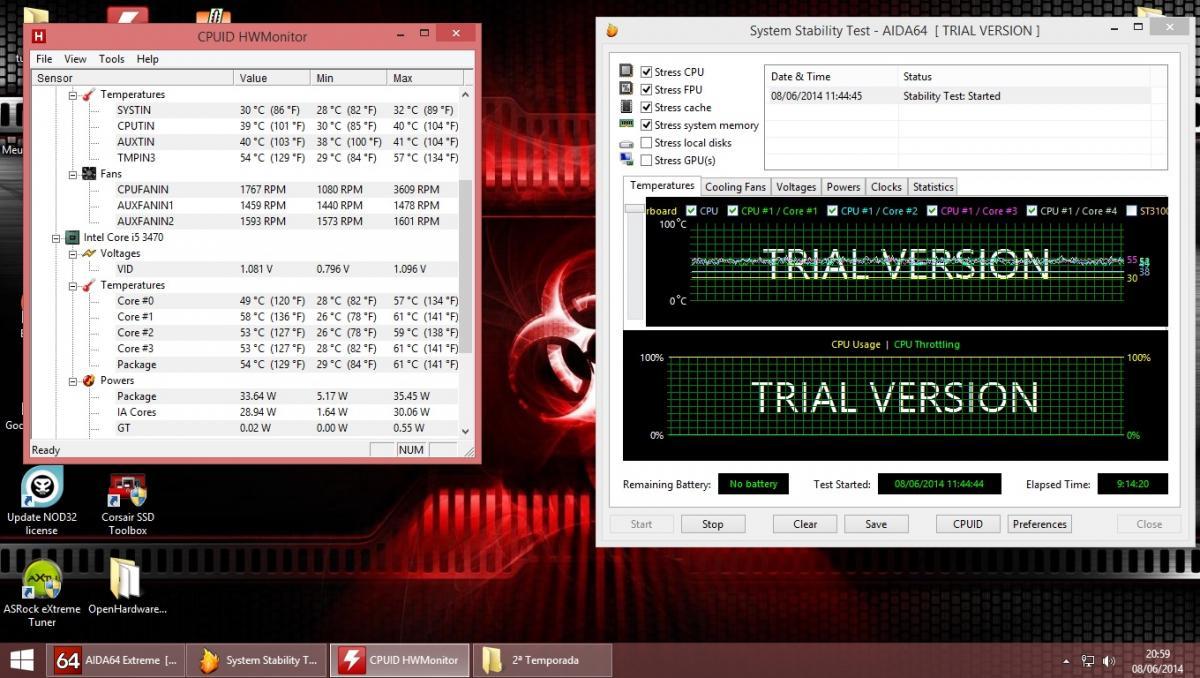Collapse the Powers tree node

pos(72,381)
